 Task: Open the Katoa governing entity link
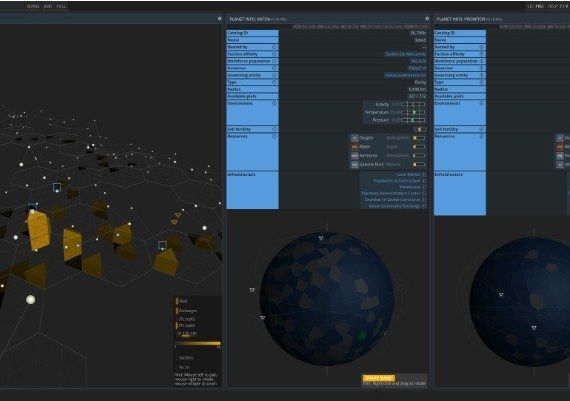pos(405,75)
